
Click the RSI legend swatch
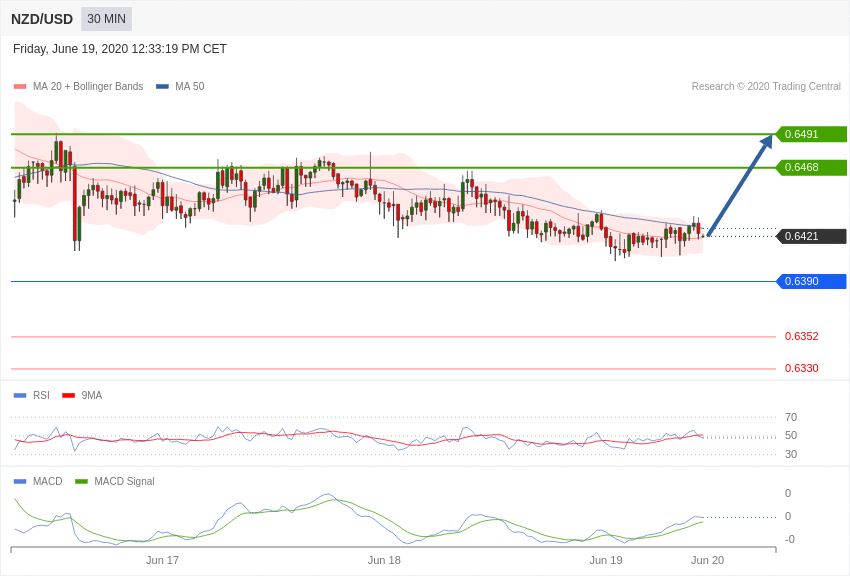[x=20, y=396]
